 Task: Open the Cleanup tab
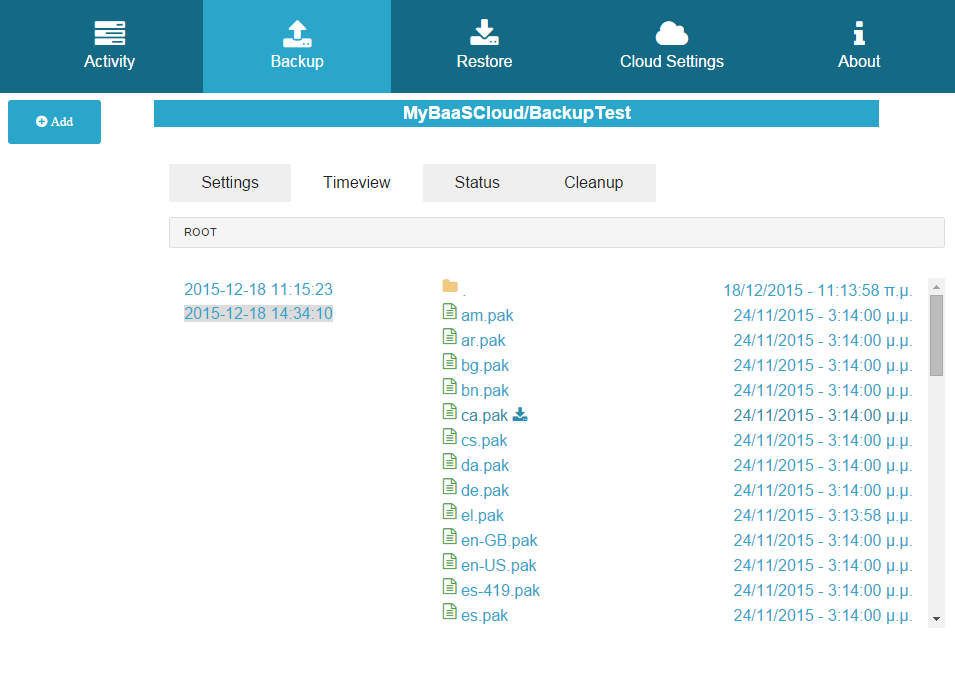point(594,182)
